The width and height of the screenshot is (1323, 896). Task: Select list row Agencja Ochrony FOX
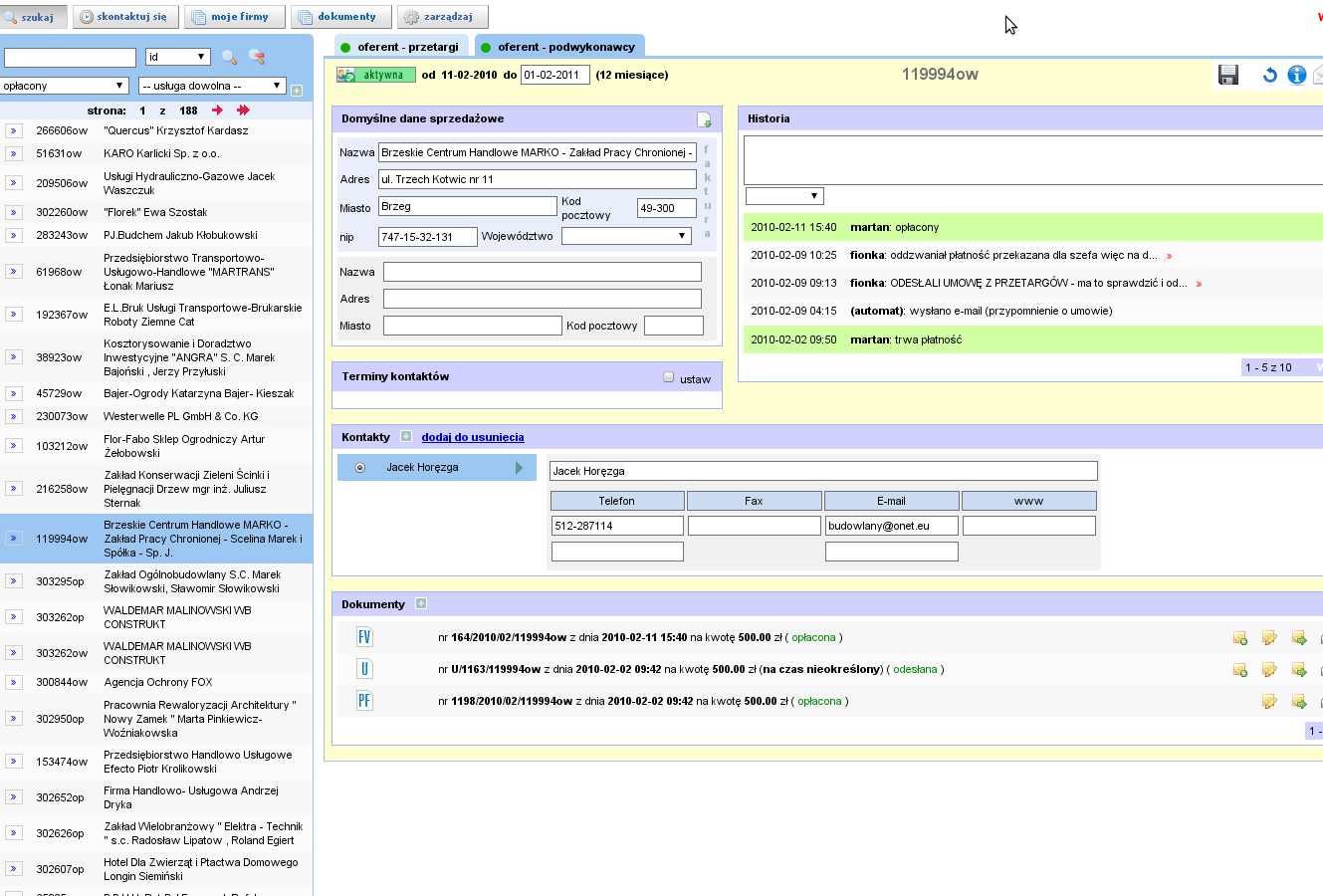click(156, 682)
